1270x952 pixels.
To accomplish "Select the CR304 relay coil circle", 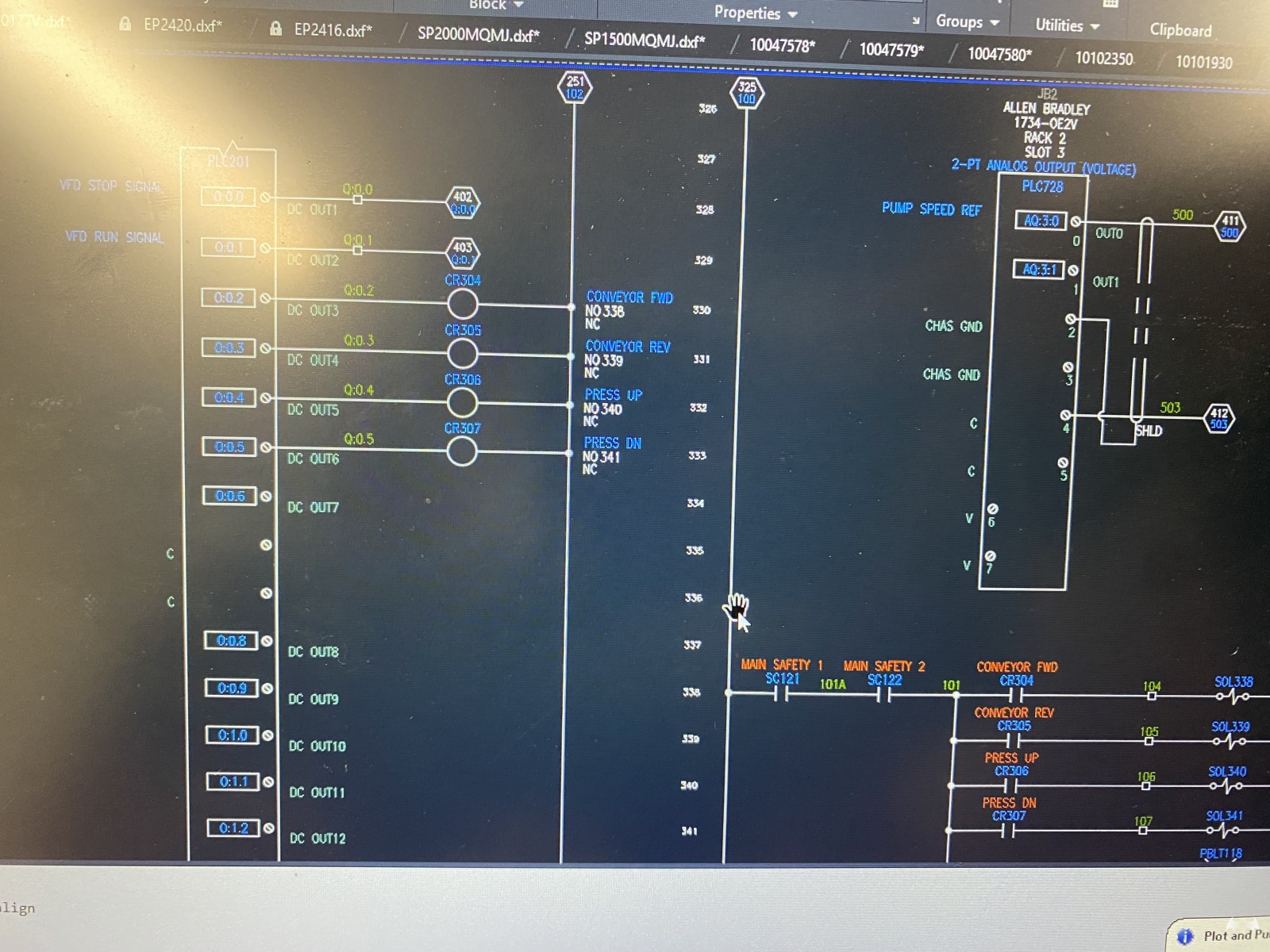I will pos(462,304).
